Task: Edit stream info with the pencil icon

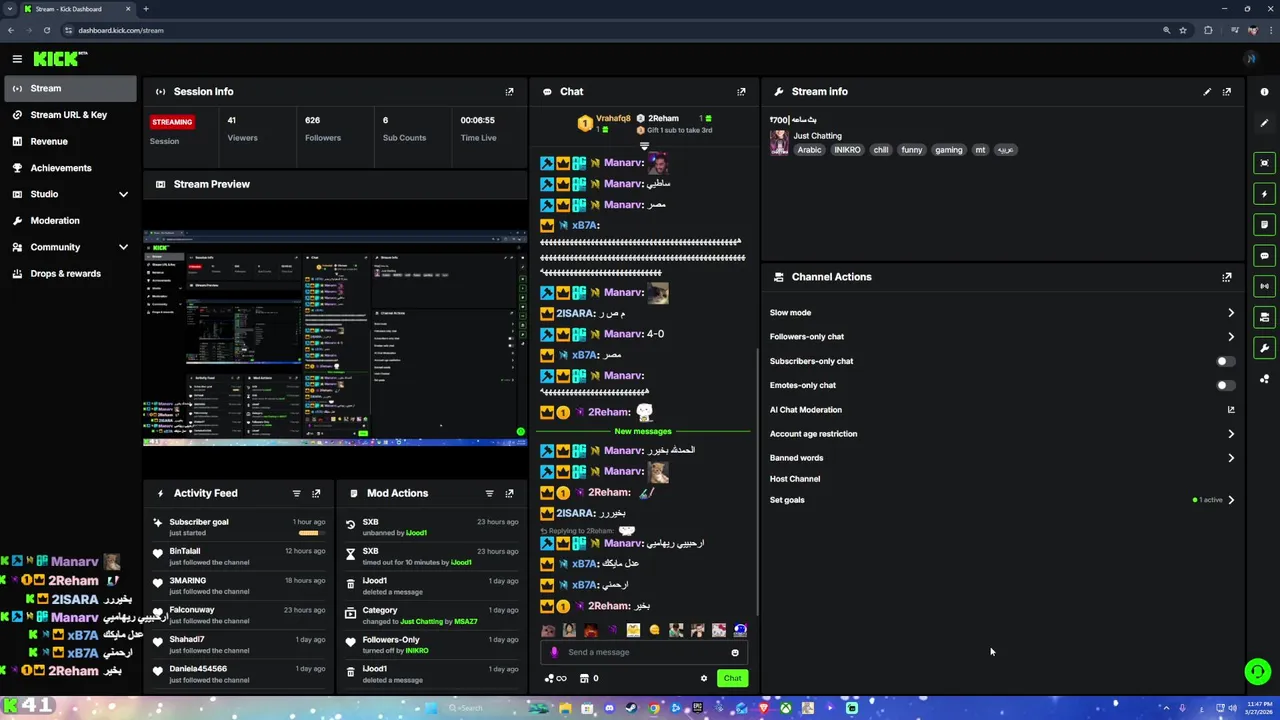Action: (1207, 91)
